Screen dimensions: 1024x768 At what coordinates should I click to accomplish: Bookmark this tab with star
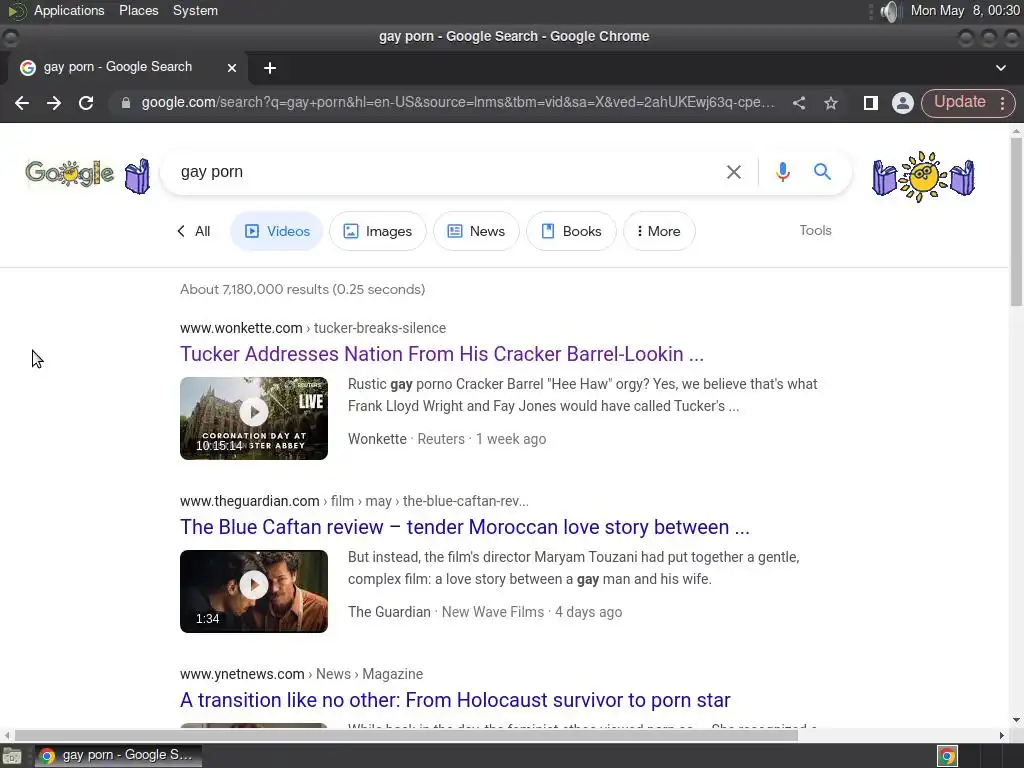831,103
